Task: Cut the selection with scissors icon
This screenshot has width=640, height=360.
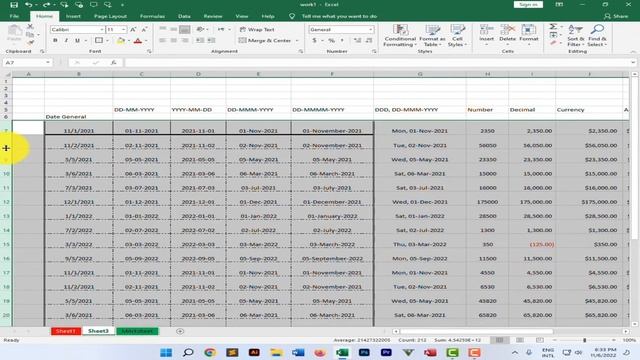Action: pos(30,26)
